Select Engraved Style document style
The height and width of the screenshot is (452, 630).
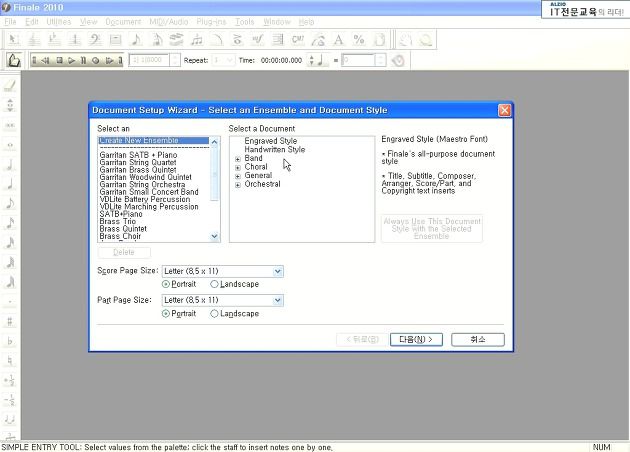271,141
